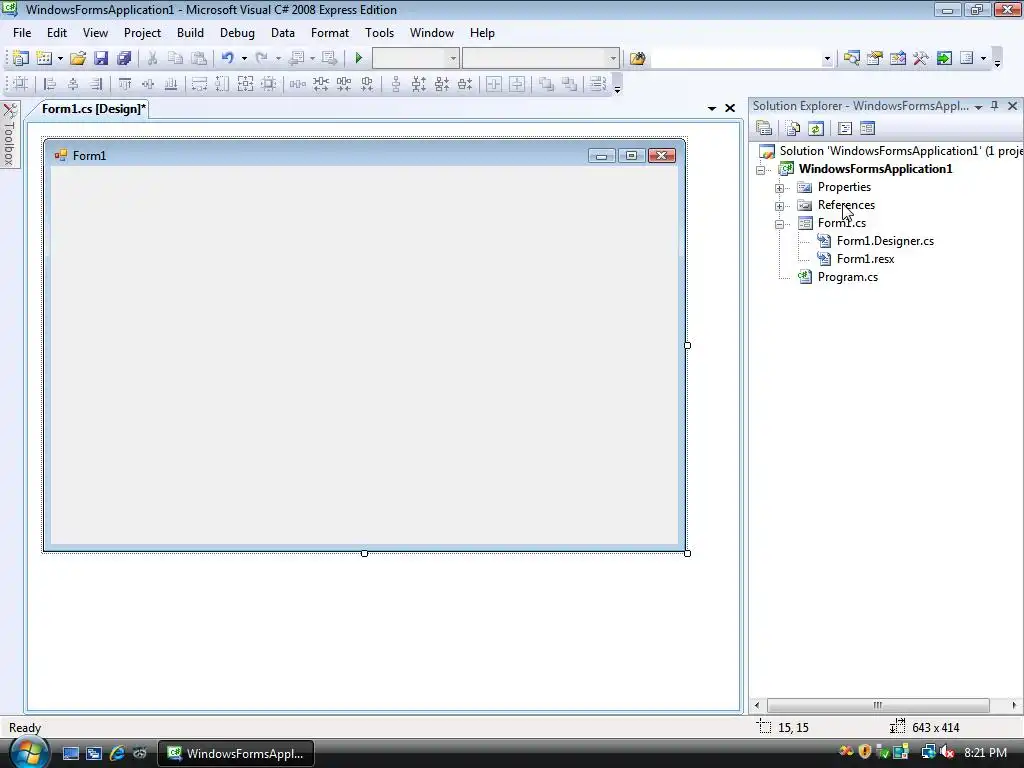The width and height of the screenshot is (1024, 768).
Task: Click the Make Horizontal Spacing Equal icon
Action: tap(298, 84)
